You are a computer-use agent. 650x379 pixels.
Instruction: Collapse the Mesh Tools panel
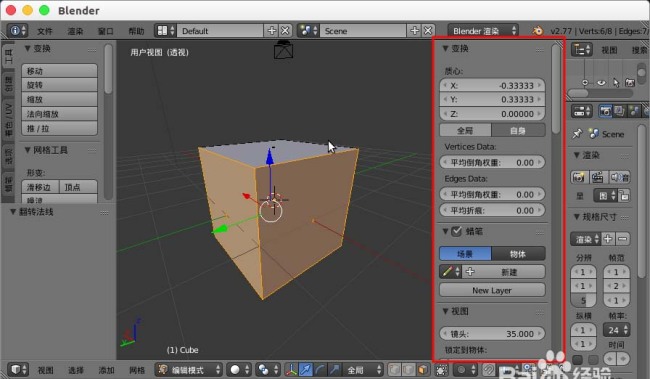tap(28, 150)
